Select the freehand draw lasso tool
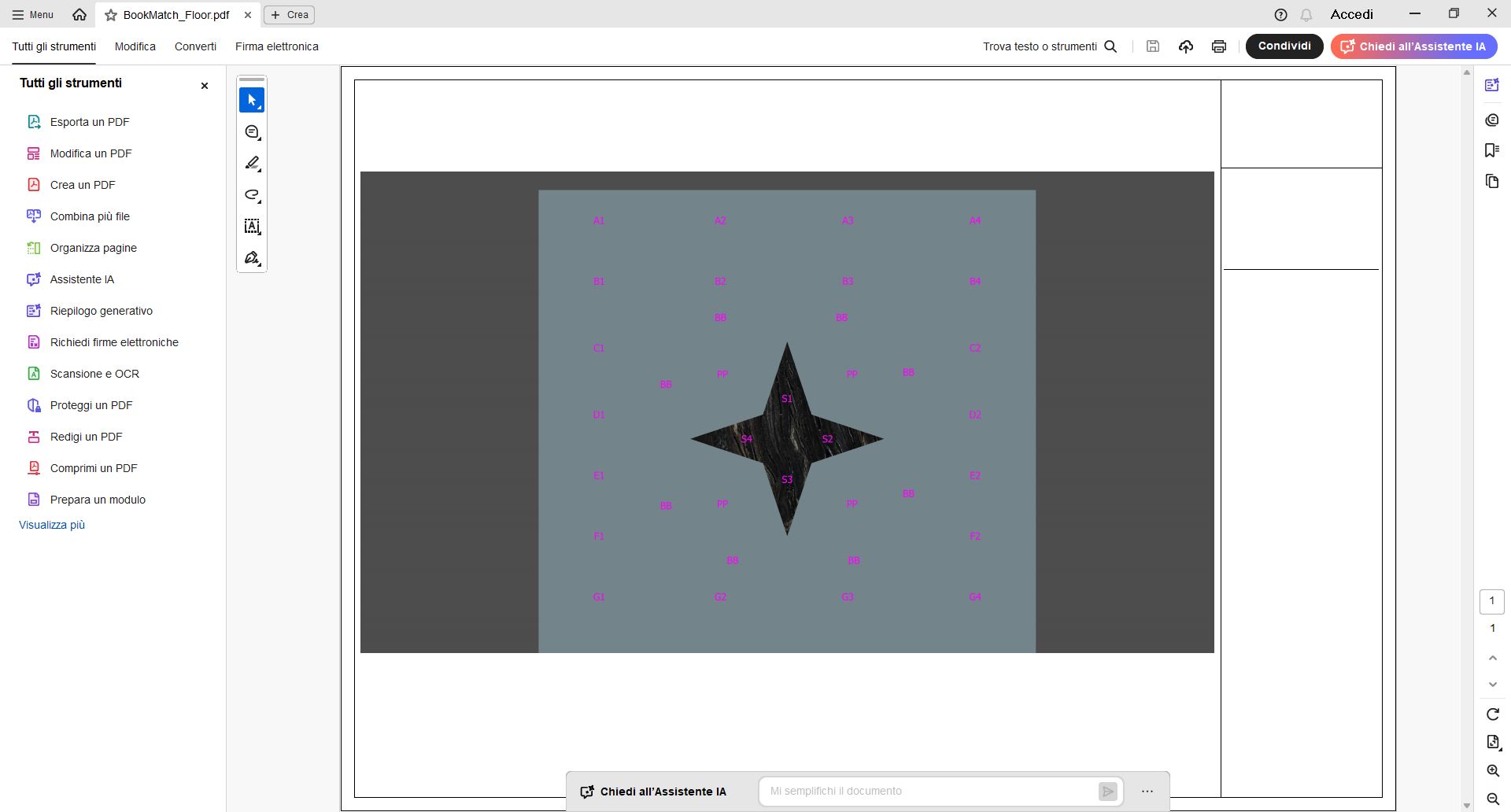 click(252, 195)
